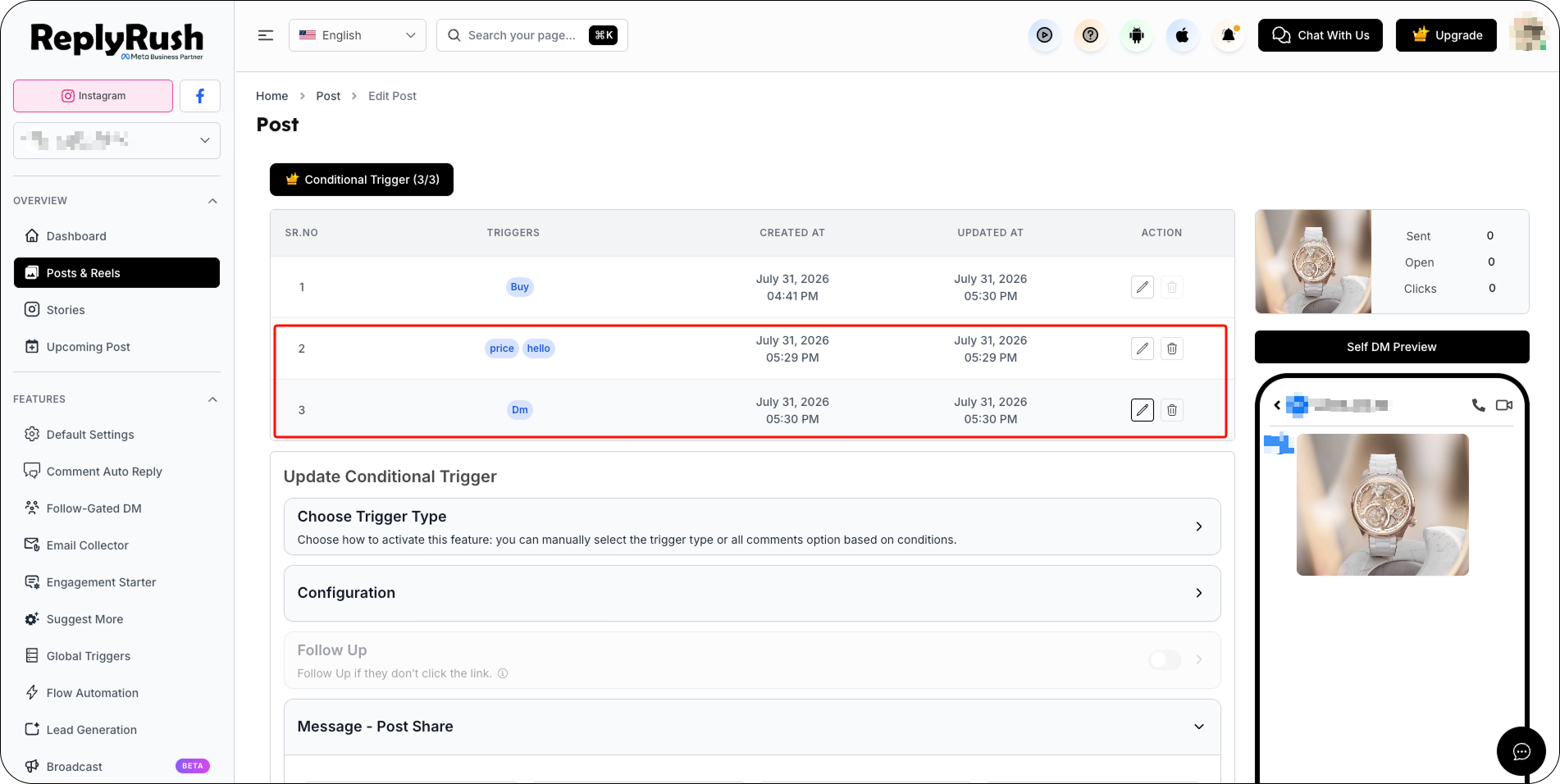
Task: Click the Buy trigger tag
Action: click(520, 287)
